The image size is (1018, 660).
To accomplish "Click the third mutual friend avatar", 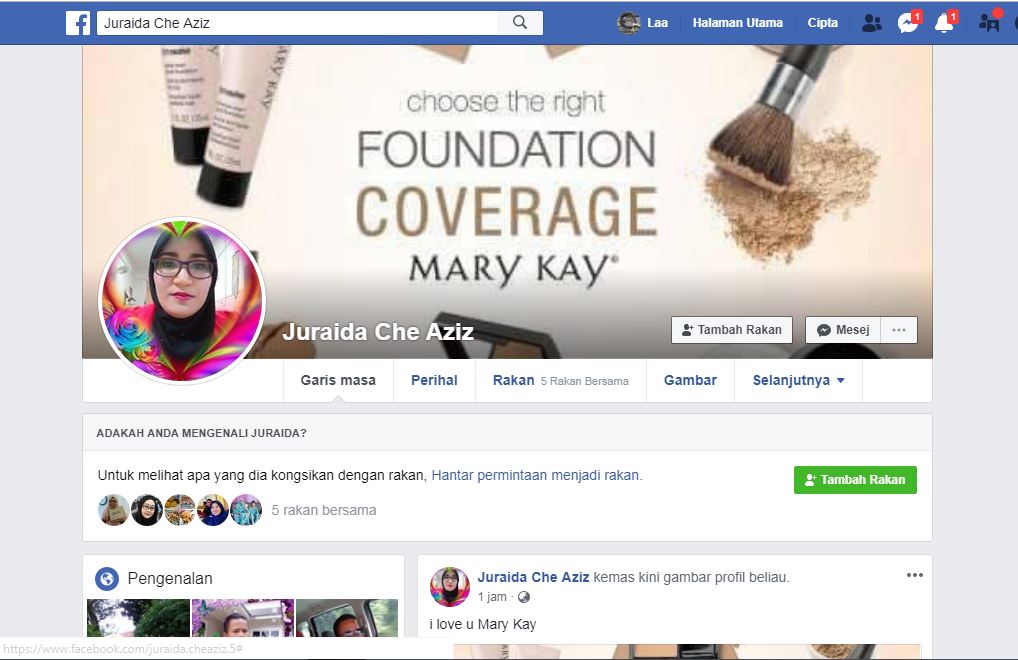I will click(180, 510).
